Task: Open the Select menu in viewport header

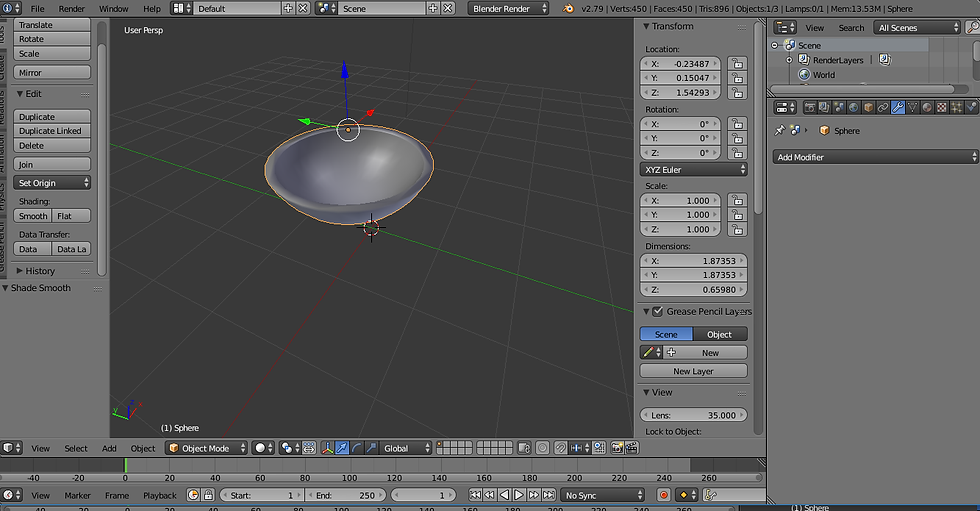Action: 76,448
